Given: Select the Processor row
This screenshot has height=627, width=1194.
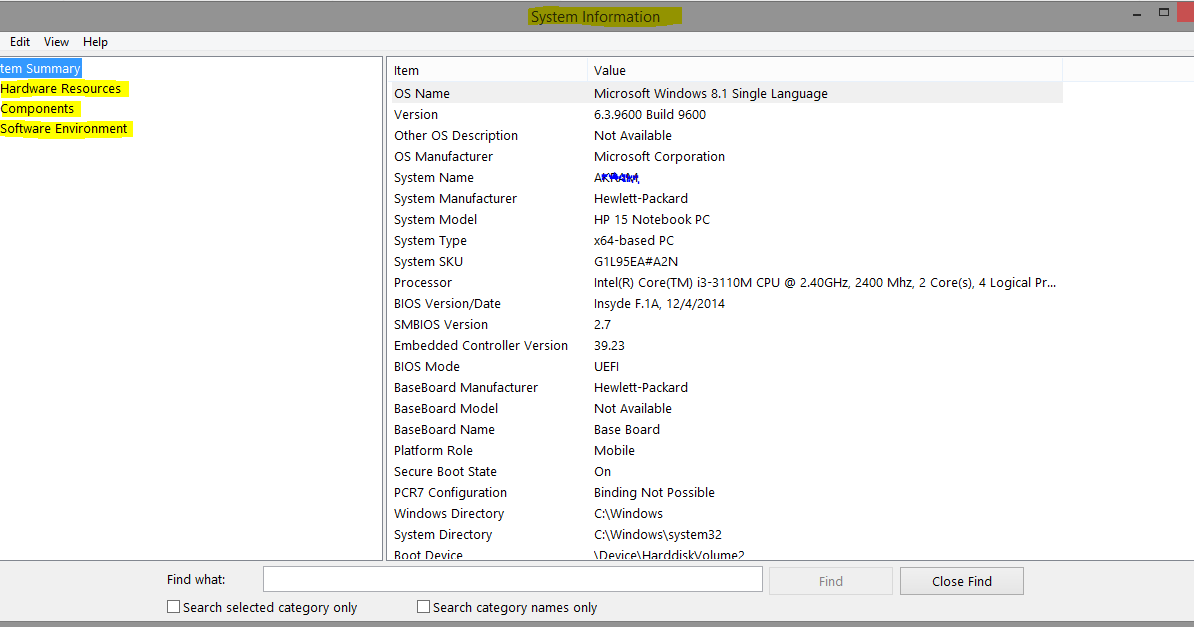Looking at the screenshot, I should tap(725, 283).
